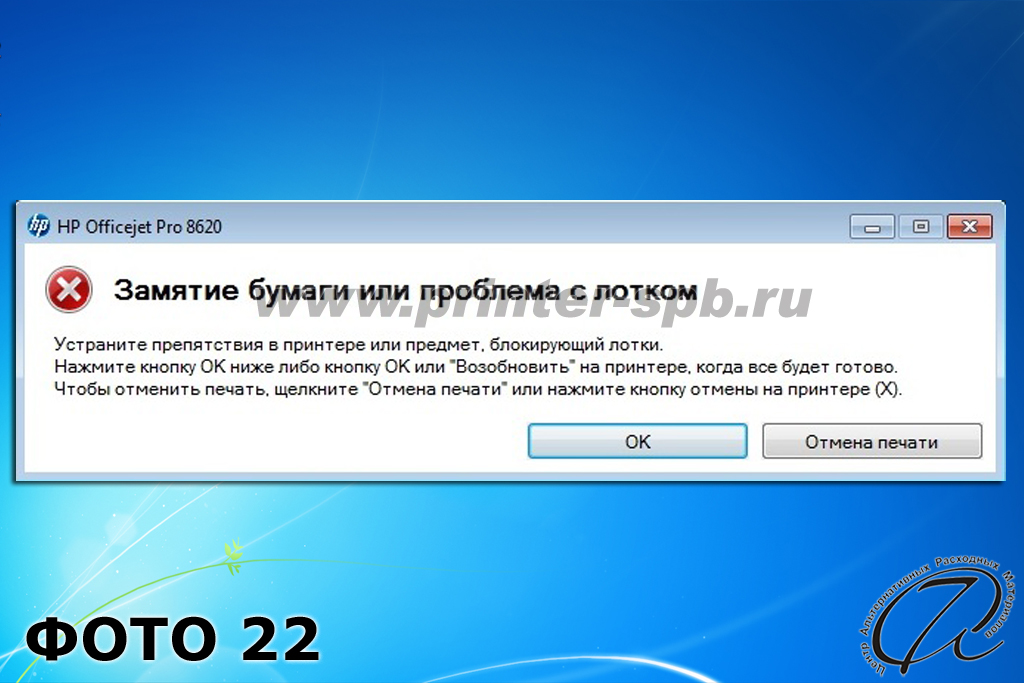Click the line starting "Нажмите кнопку ОК ниже"

point(476,366)
